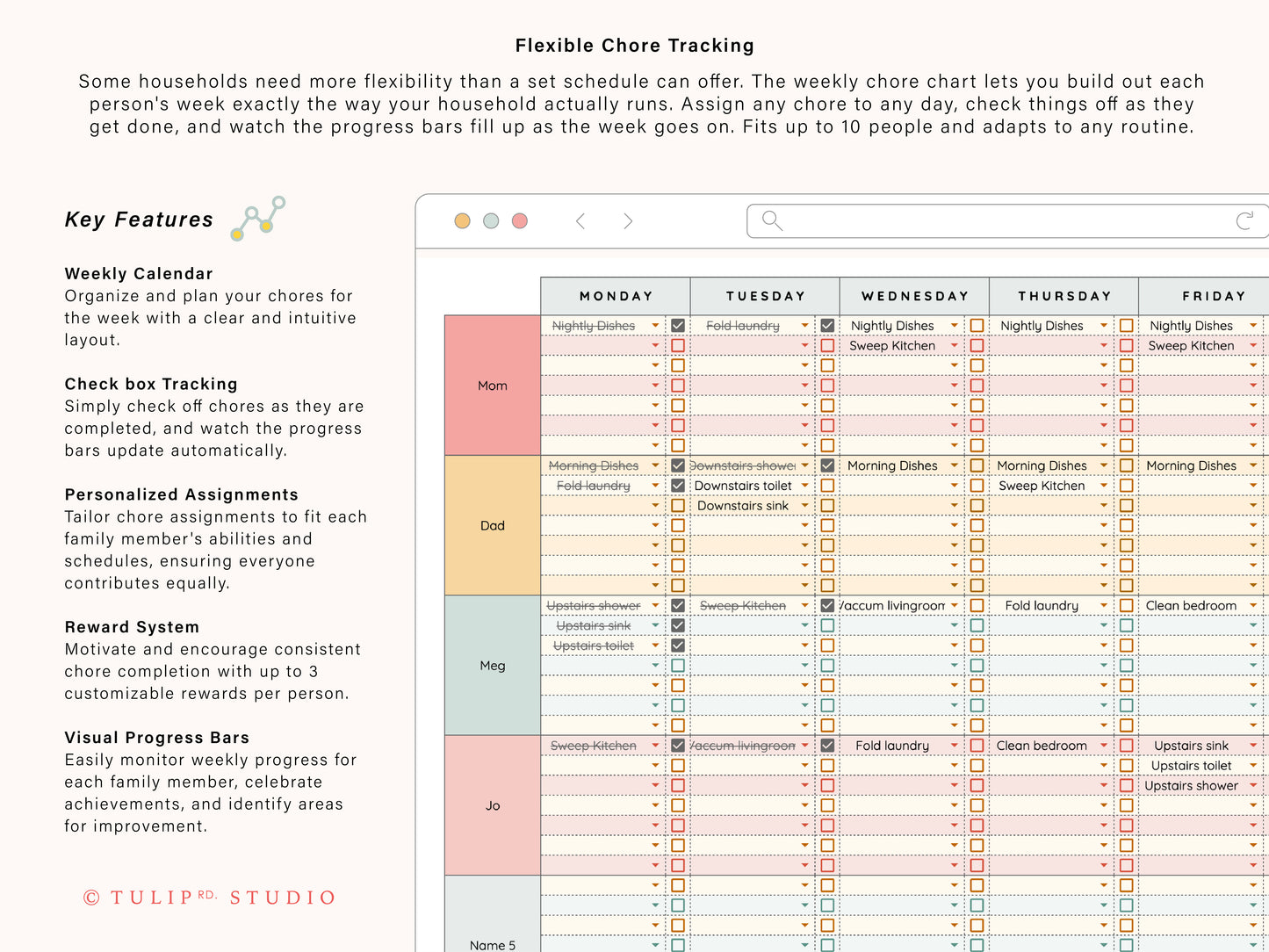The image size is (1269, 952).
Task: Uncheck Meg's Monday Upstairs toilet checkbox
Action: pyautogui.click(x=678, y=645)
